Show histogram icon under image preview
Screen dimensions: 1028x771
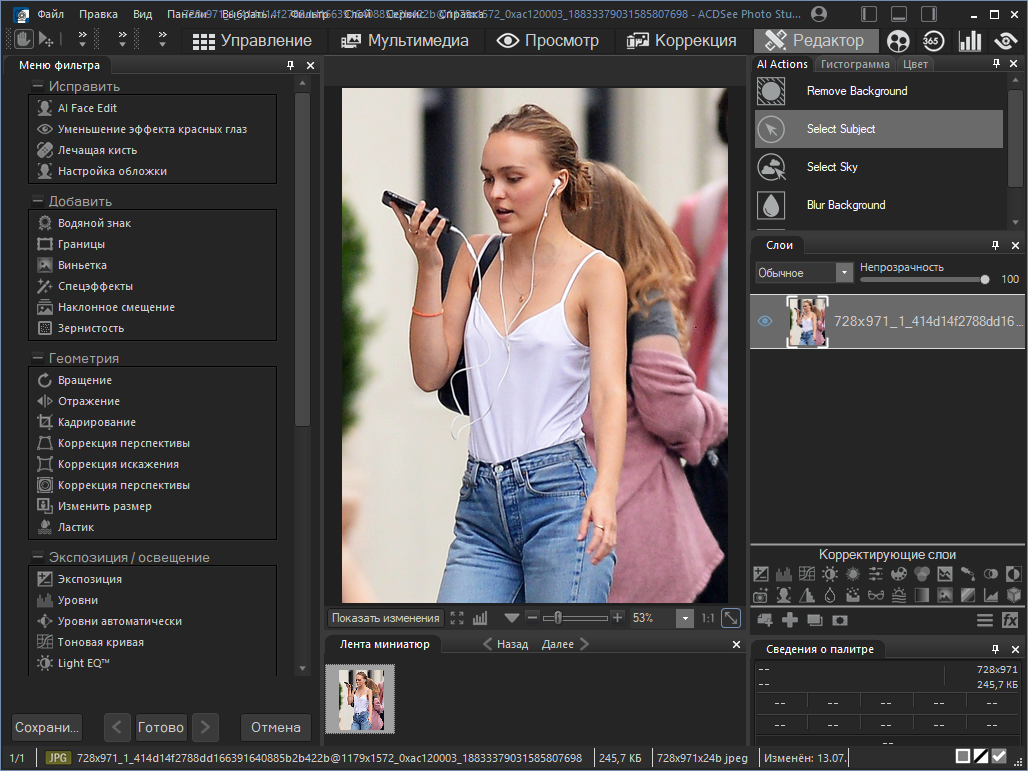click(x=480, y=618)
